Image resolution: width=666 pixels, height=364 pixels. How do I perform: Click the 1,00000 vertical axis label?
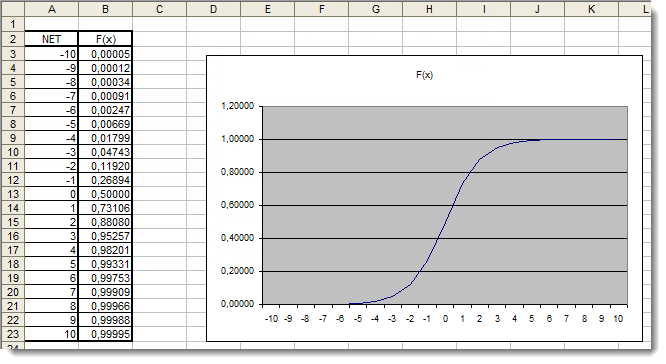coord(237,139)
